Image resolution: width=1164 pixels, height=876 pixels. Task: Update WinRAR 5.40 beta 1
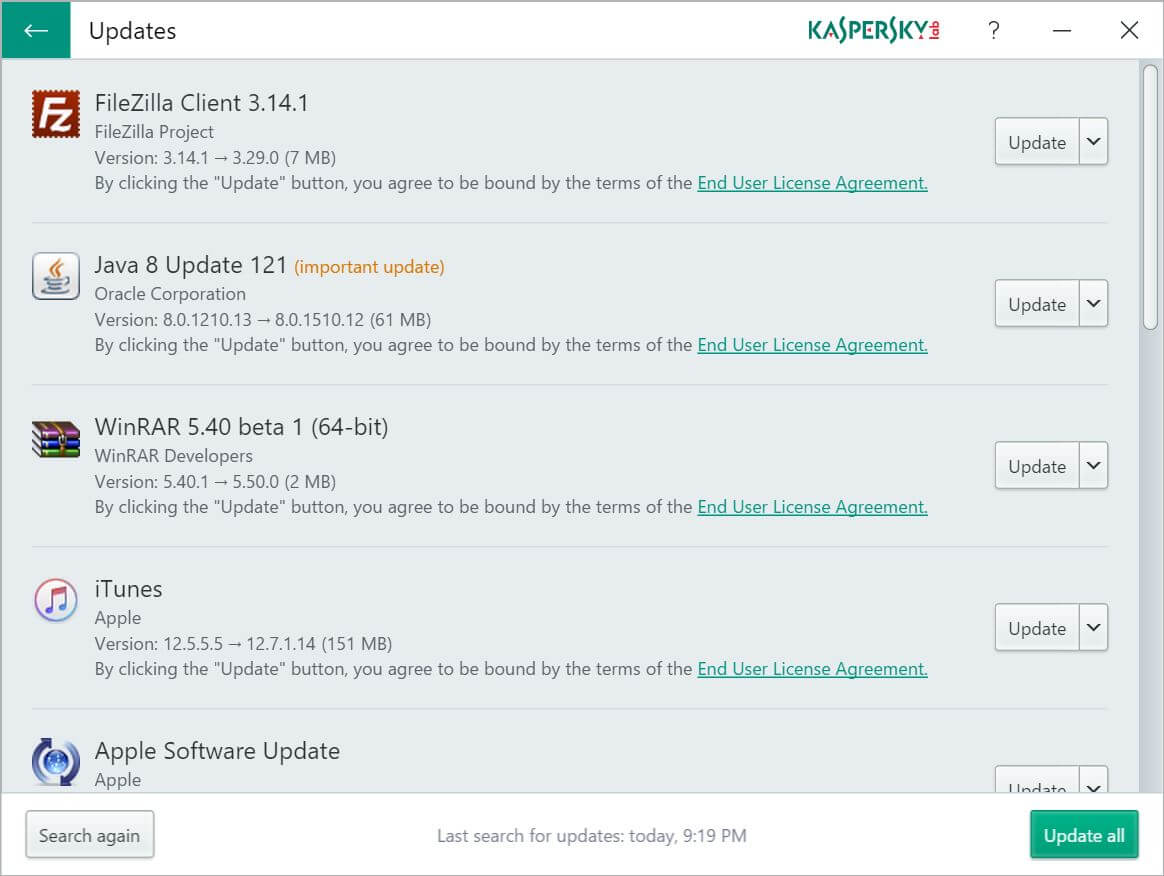click(1036, 466)
